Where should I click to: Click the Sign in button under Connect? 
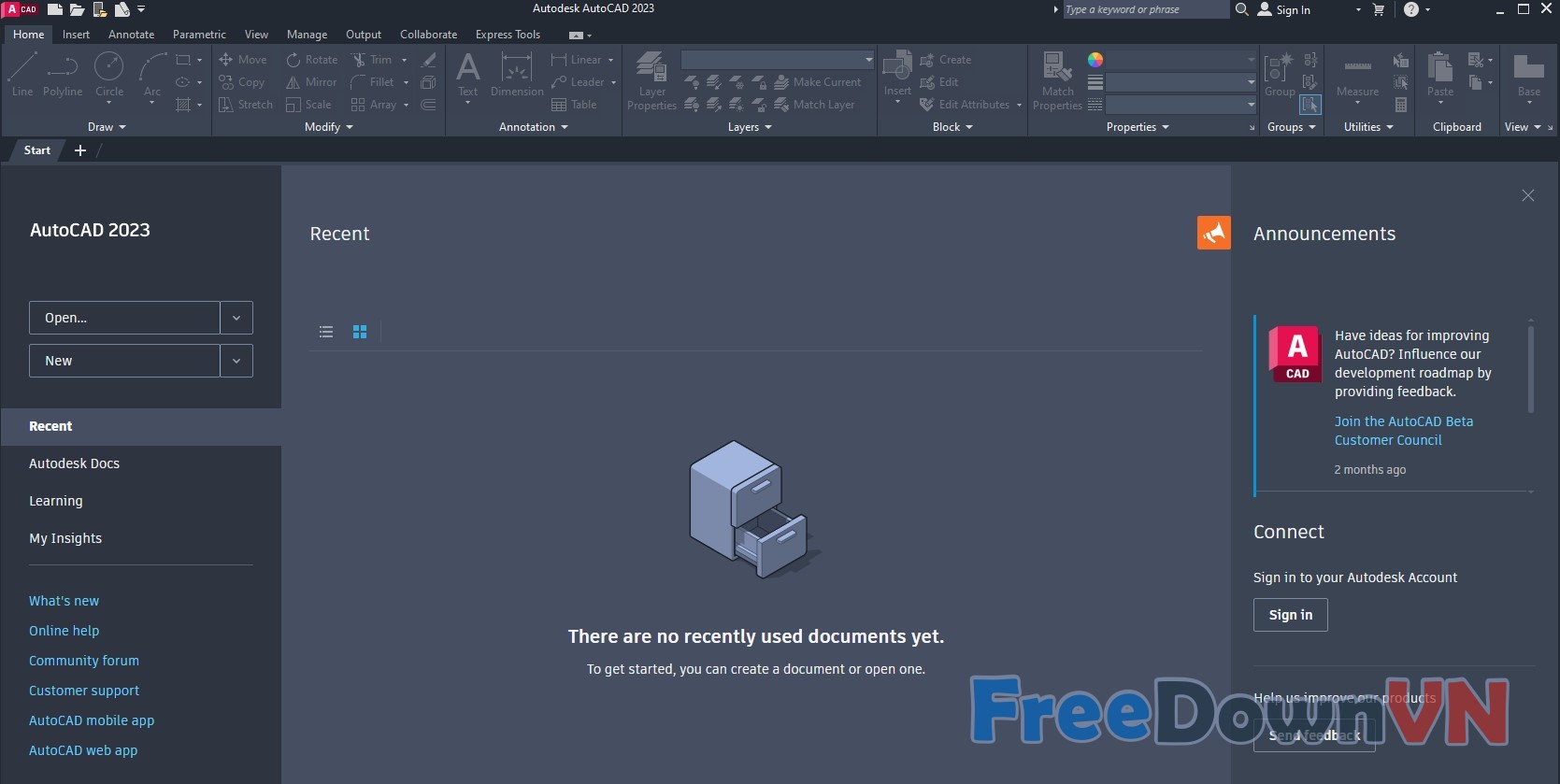(1290, 615)
